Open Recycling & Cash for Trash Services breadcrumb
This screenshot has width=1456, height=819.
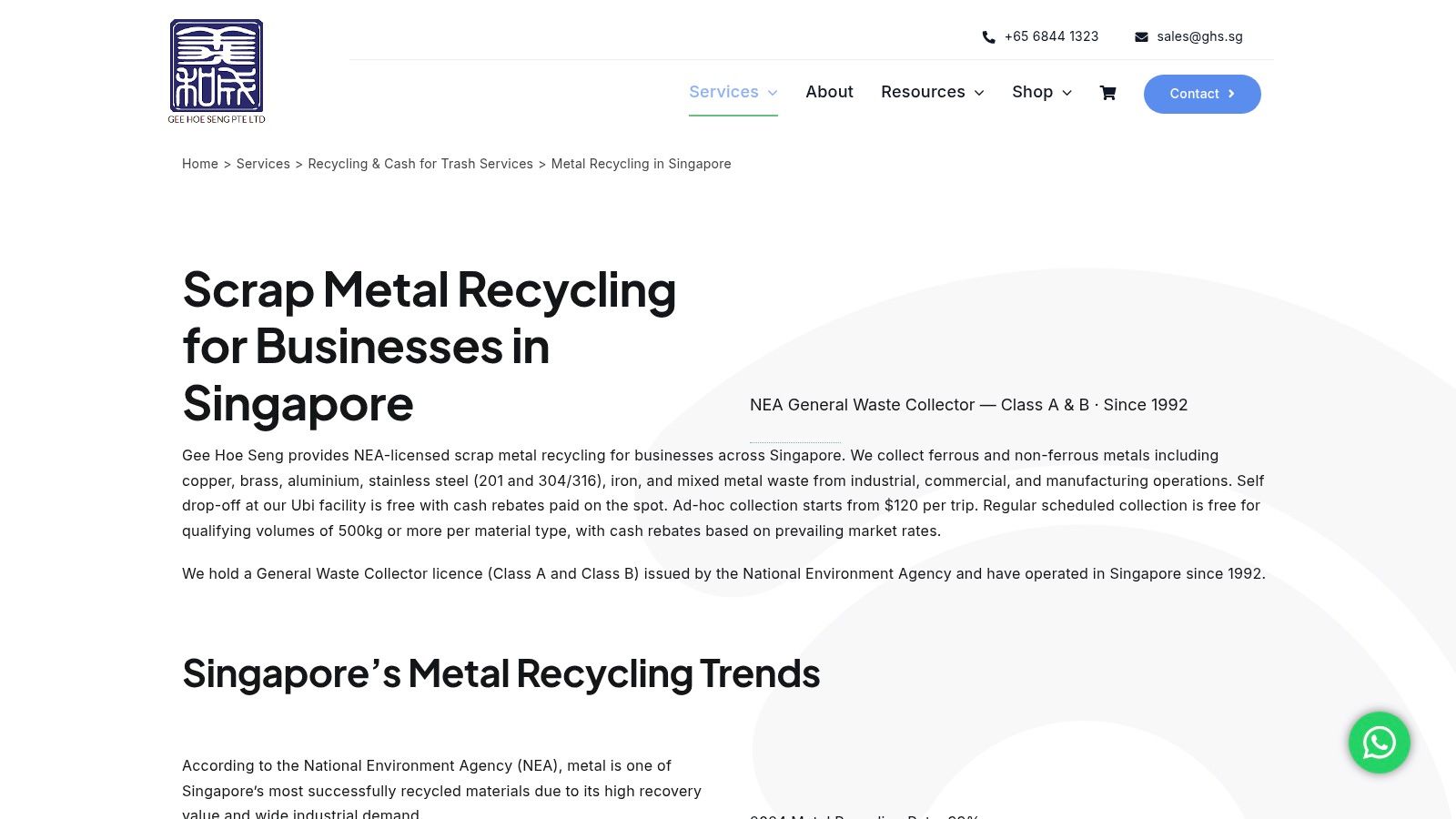coord(420,164)
